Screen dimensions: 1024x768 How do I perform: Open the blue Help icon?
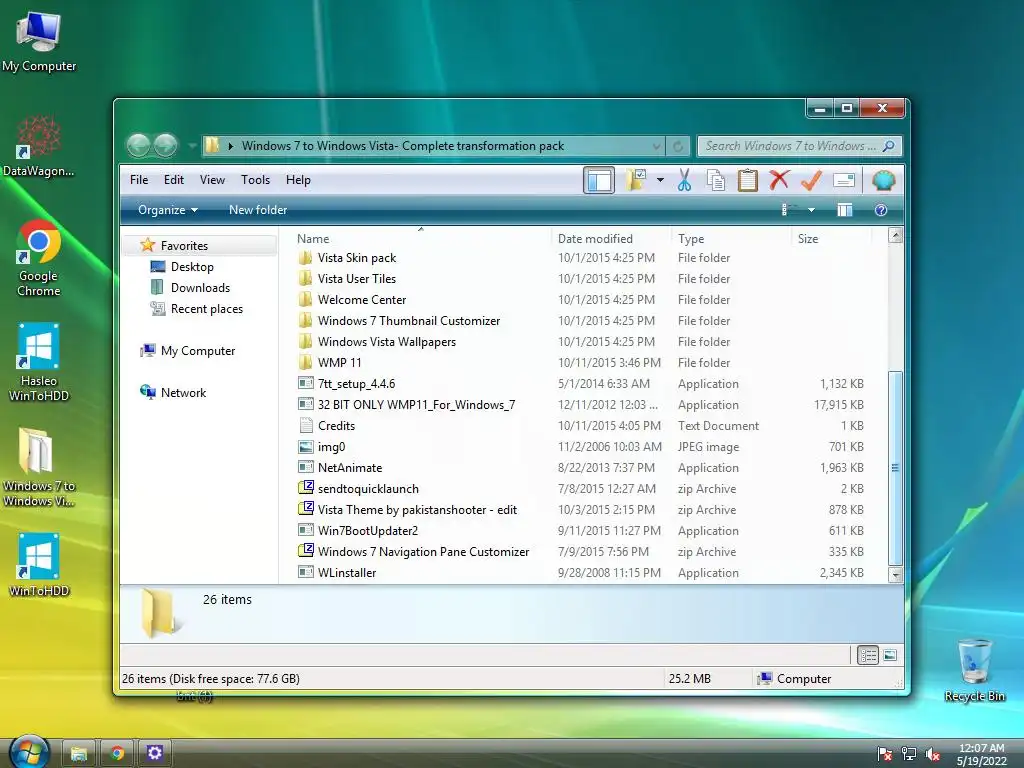[x=880, y=210]
